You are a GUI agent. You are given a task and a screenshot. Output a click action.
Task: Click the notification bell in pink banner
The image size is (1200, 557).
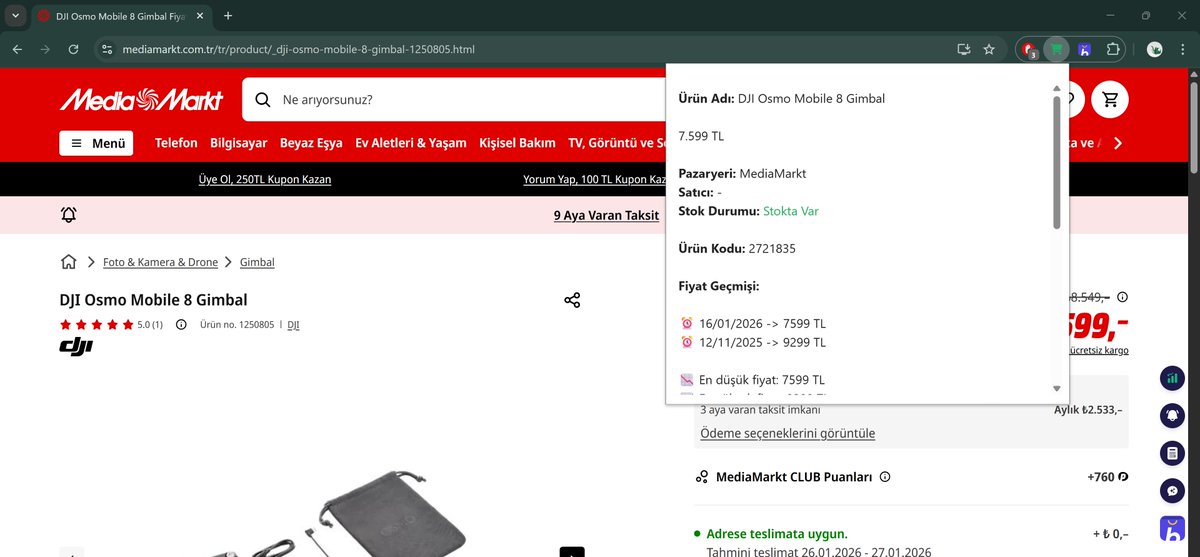(x=68, y=215)
